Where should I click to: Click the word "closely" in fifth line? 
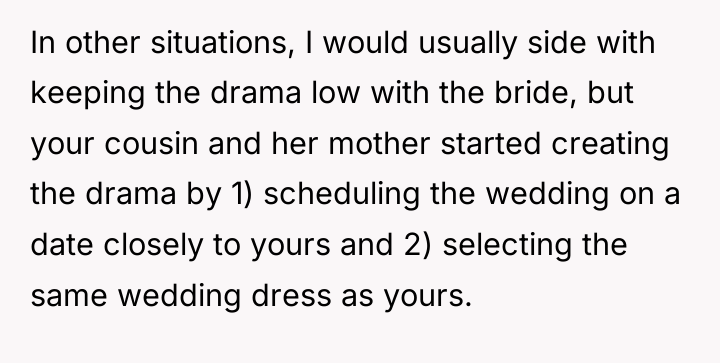[152, 247]
